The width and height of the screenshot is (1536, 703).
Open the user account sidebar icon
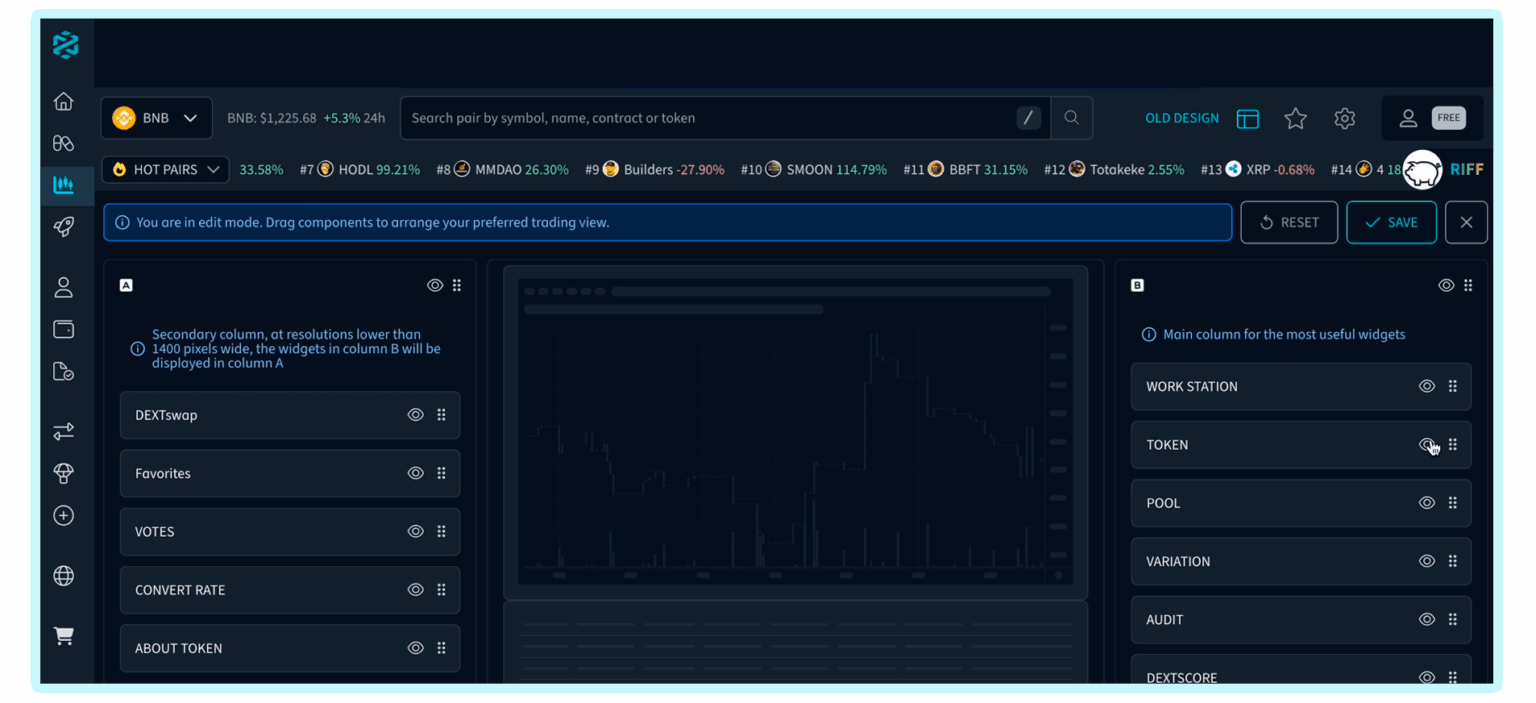pyautogui.click(x=63, y=287)
